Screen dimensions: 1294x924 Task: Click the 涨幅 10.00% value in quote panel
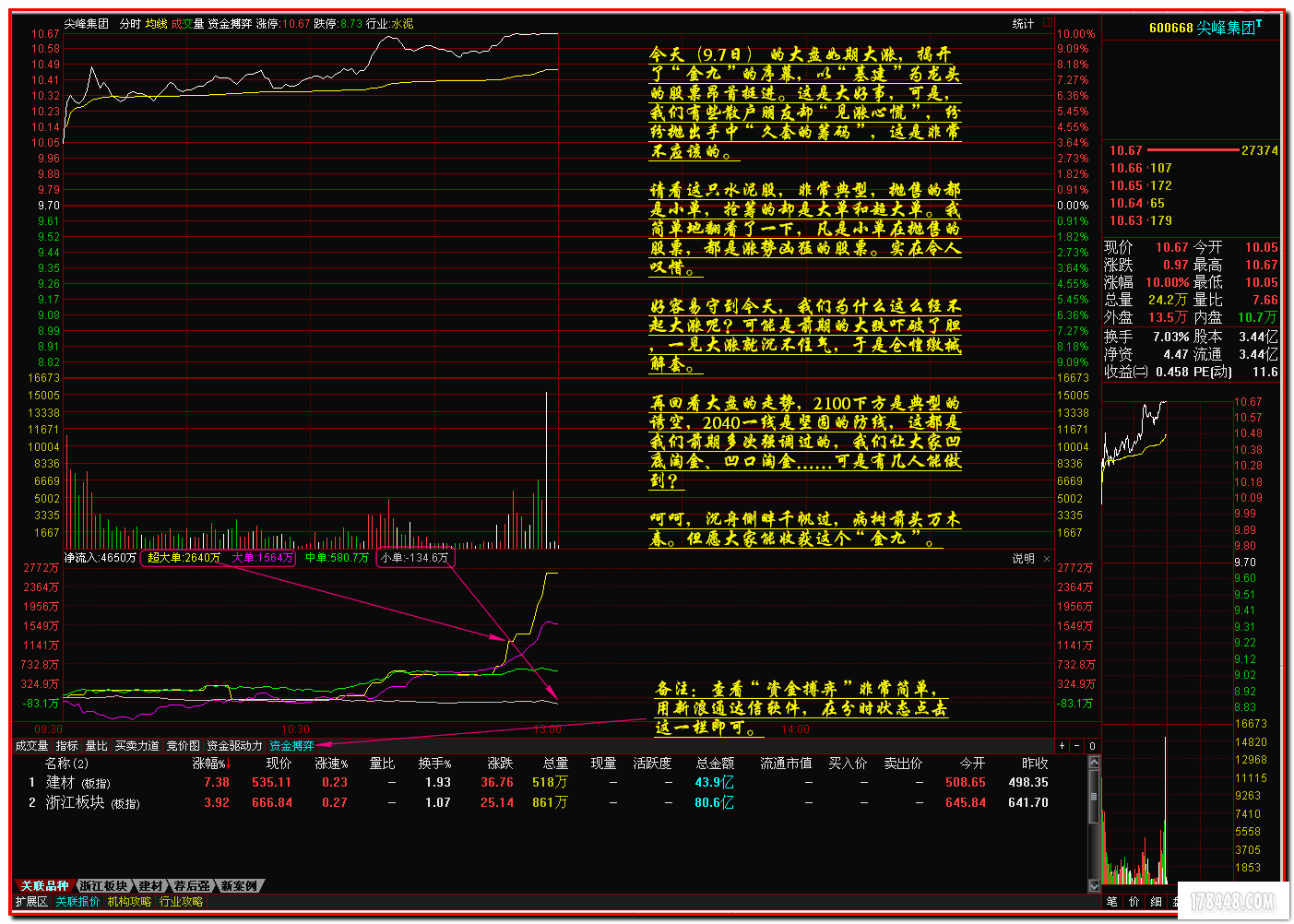click(x=1167, y=282)
